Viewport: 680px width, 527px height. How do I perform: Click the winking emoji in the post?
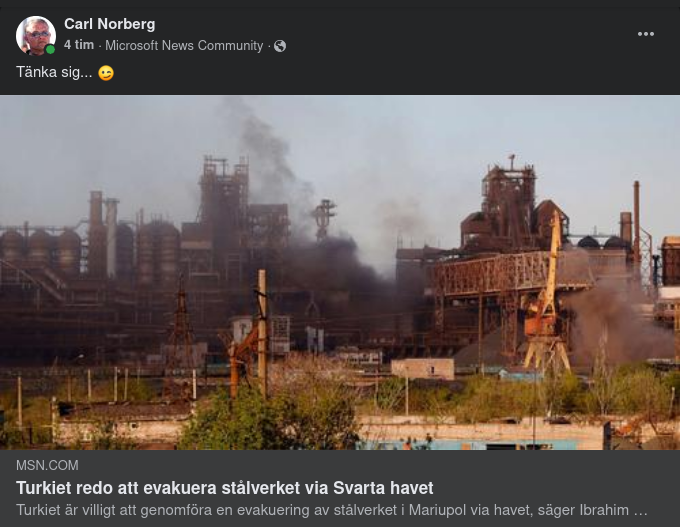106,72
